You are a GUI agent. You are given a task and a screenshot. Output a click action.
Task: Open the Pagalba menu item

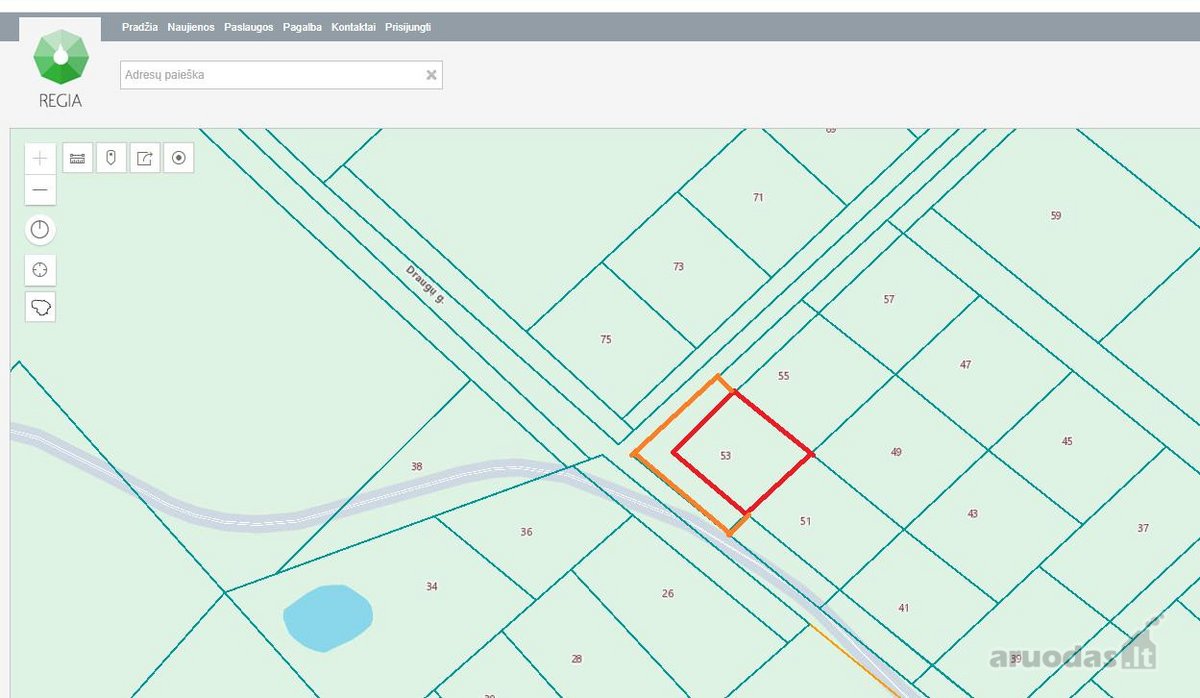tap(302, 27)
